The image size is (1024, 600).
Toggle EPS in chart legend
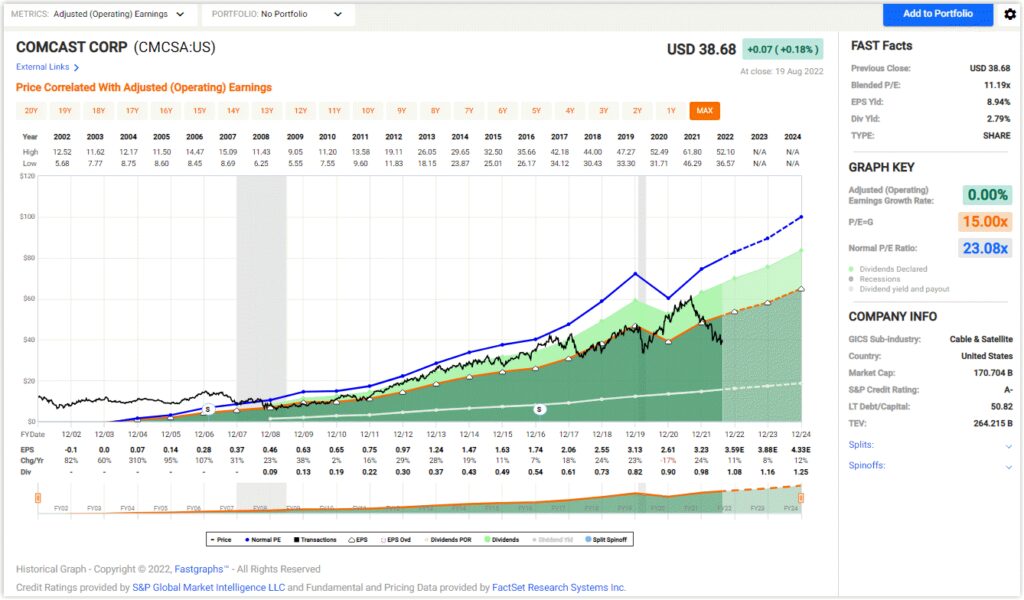[358, 540]
